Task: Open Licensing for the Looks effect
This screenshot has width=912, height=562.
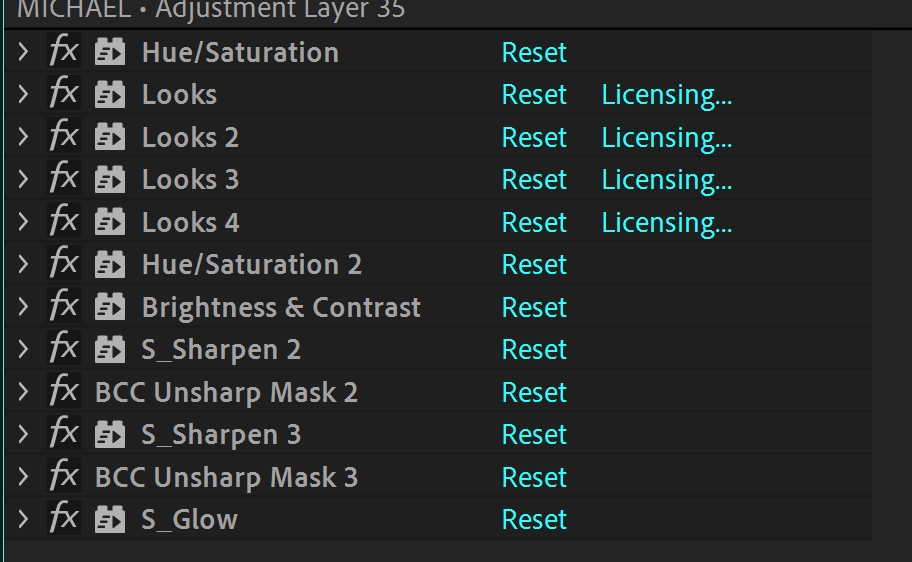Action: click(667, 95)
